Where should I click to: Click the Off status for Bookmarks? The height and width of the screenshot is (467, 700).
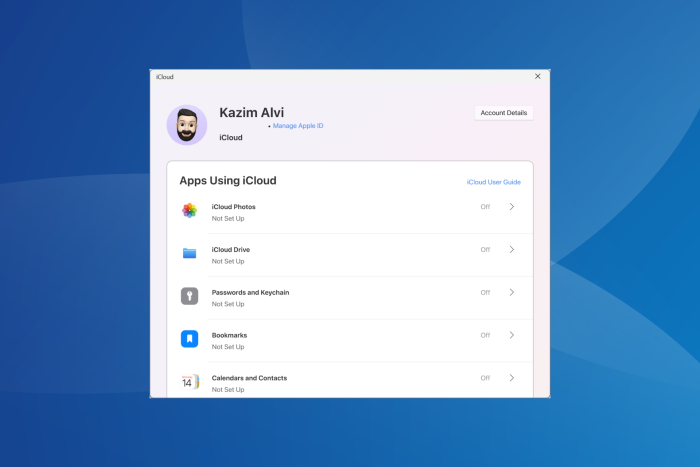click(485, 335)
